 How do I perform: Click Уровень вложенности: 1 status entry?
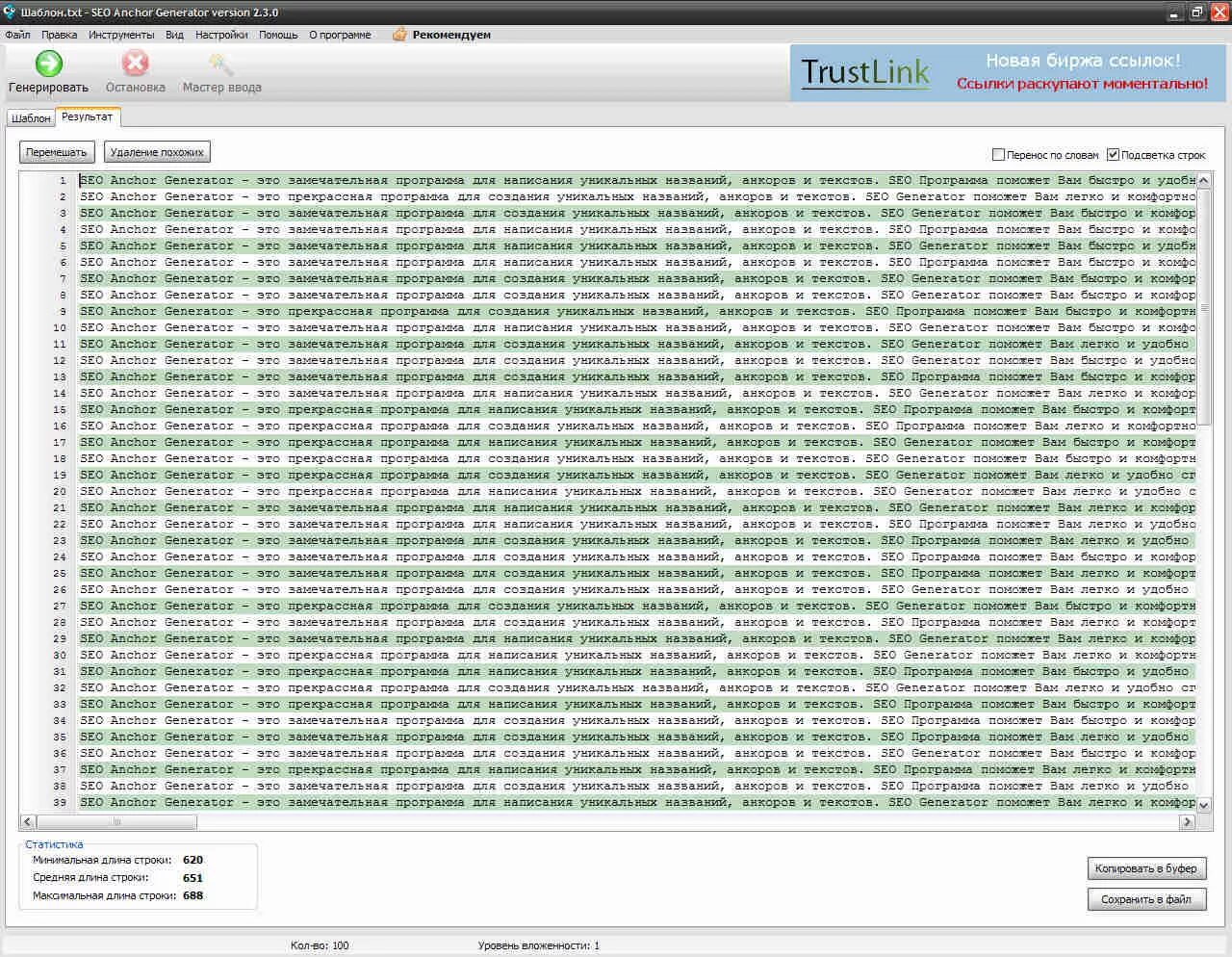[x=538, y=945]
